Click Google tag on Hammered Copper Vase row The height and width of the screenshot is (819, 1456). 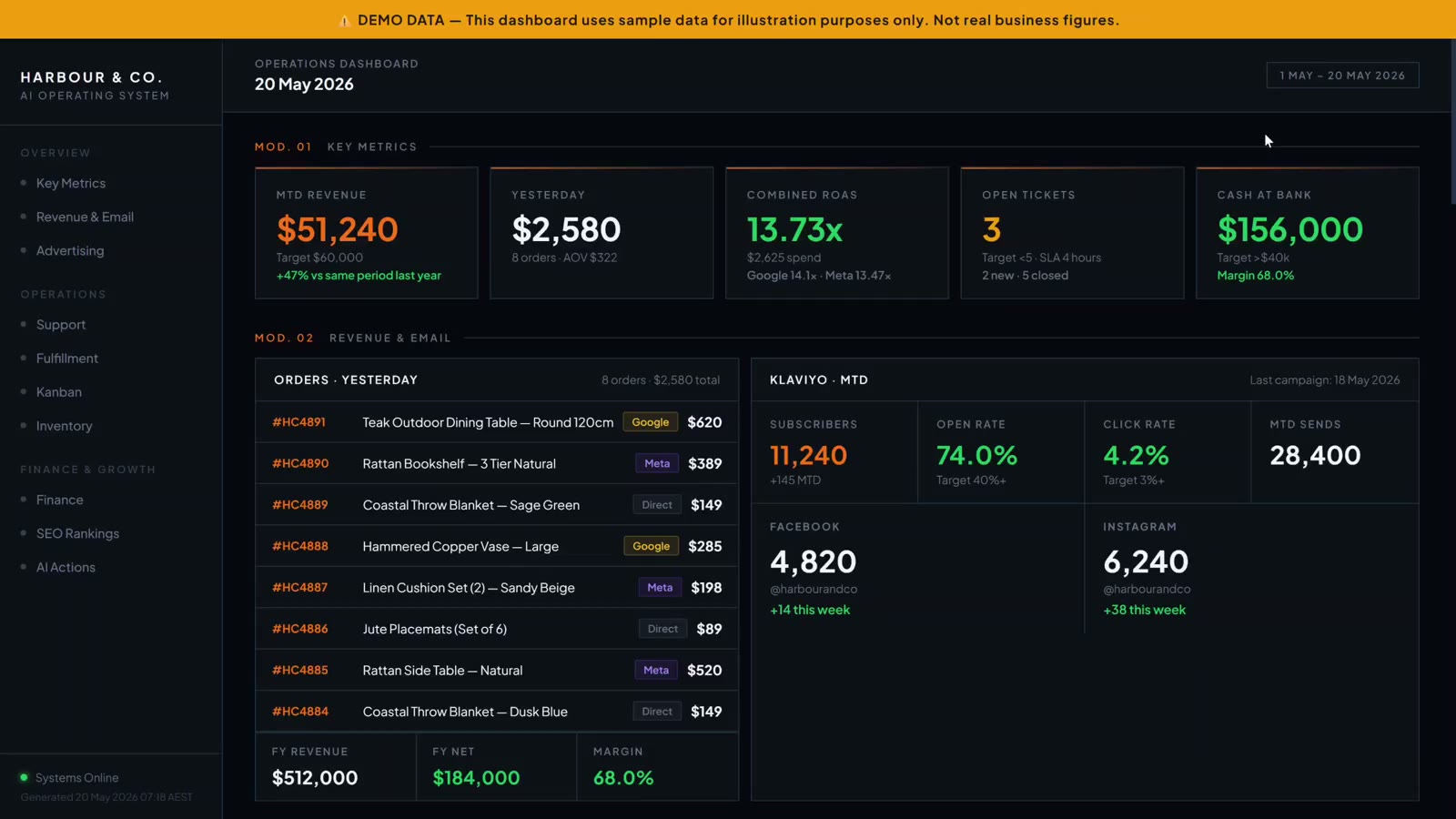(651, 546)
